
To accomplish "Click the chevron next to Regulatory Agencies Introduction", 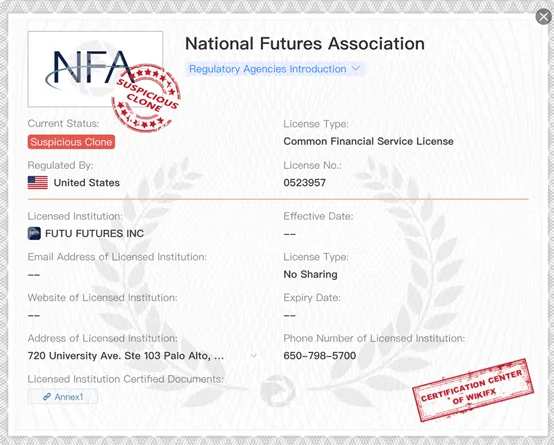I will [356, 69].
